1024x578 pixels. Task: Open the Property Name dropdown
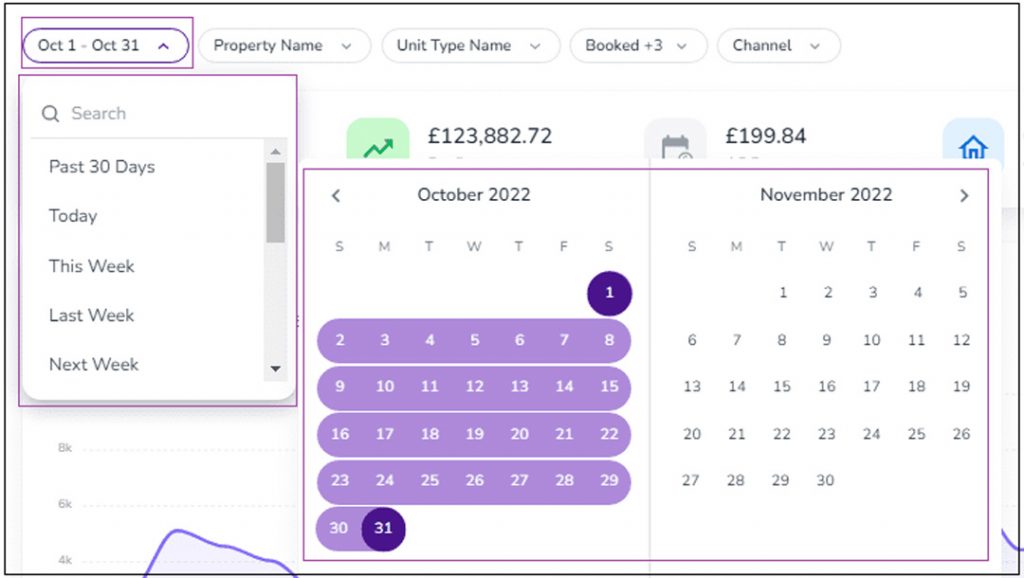tap(284, 46)
